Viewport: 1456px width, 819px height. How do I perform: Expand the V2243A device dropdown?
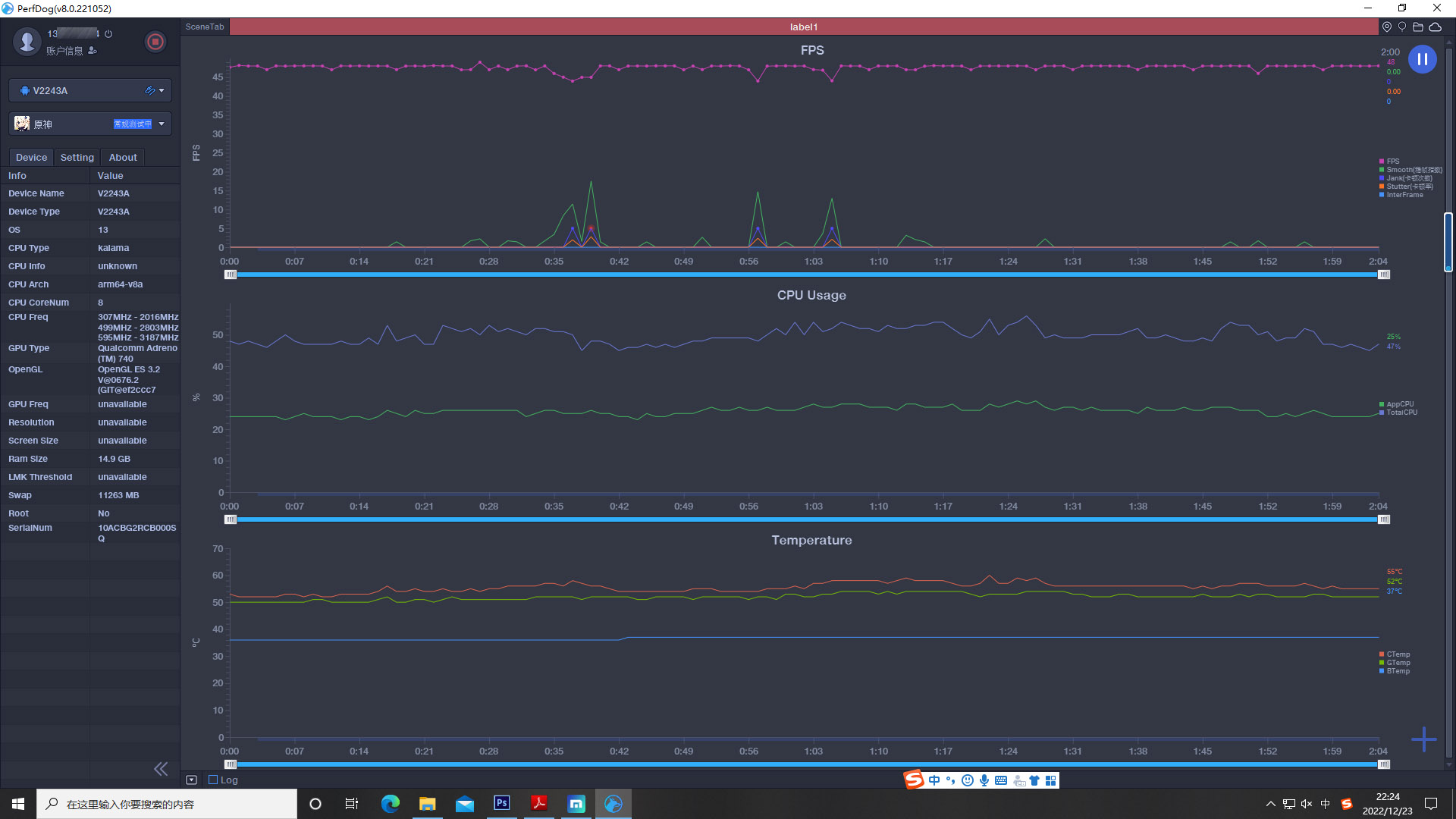162,90
